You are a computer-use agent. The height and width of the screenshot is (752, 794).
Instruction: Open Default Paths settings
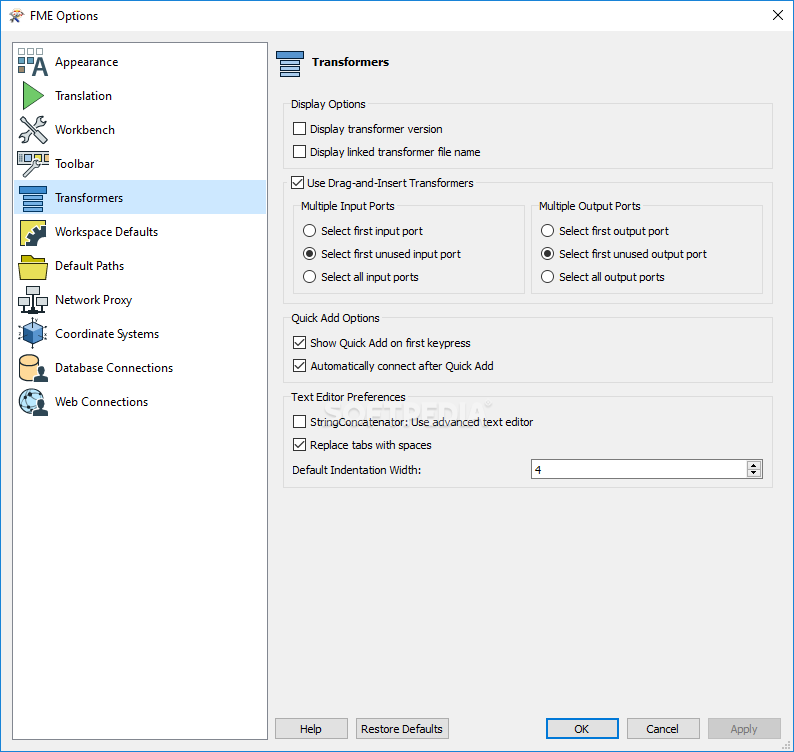140,266
